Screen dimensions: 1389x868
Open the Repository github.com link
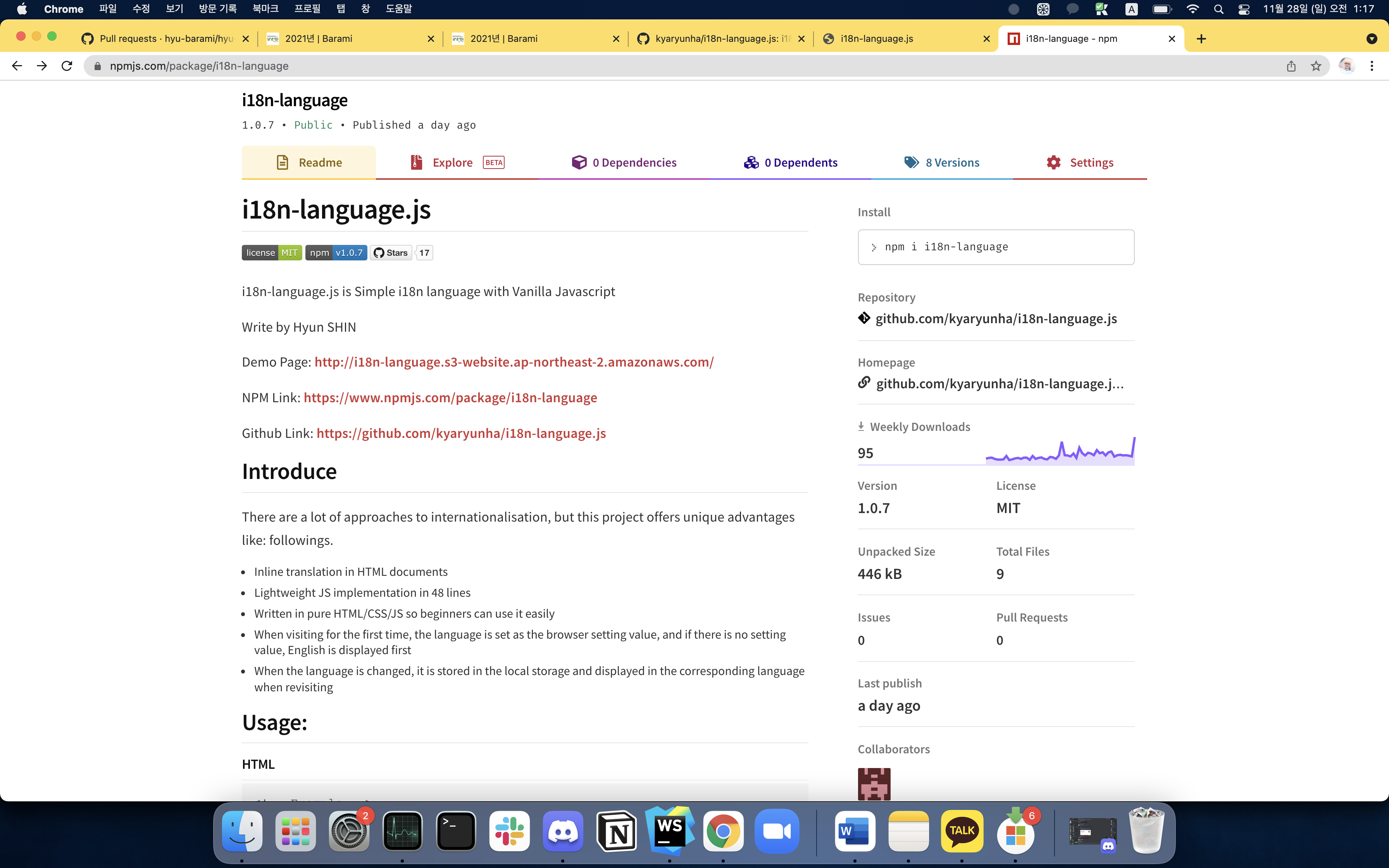[x=996, y=319]
